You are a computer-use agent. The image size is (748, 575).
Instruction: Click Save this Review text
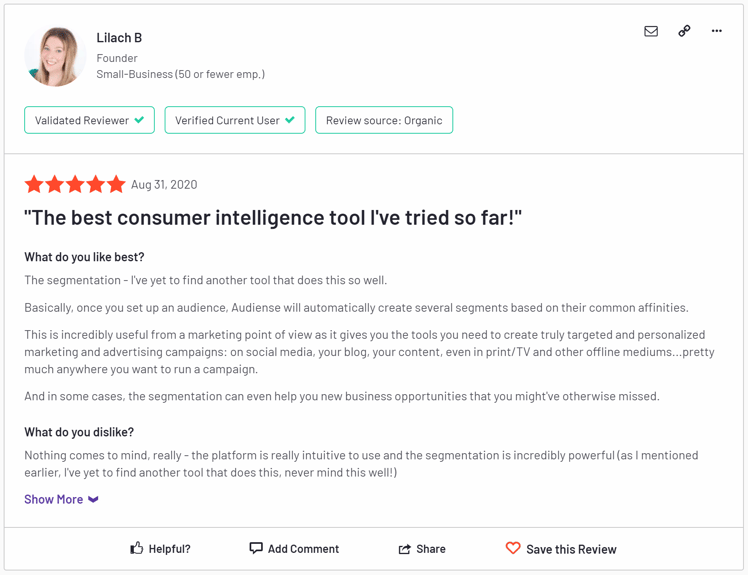point(571,549)
